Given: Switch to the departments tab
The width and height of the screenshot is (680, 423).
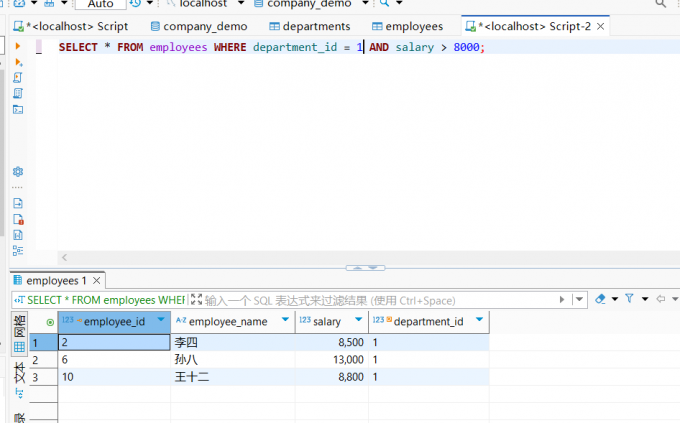Looking at the screenshot, I should click(310, 26).
